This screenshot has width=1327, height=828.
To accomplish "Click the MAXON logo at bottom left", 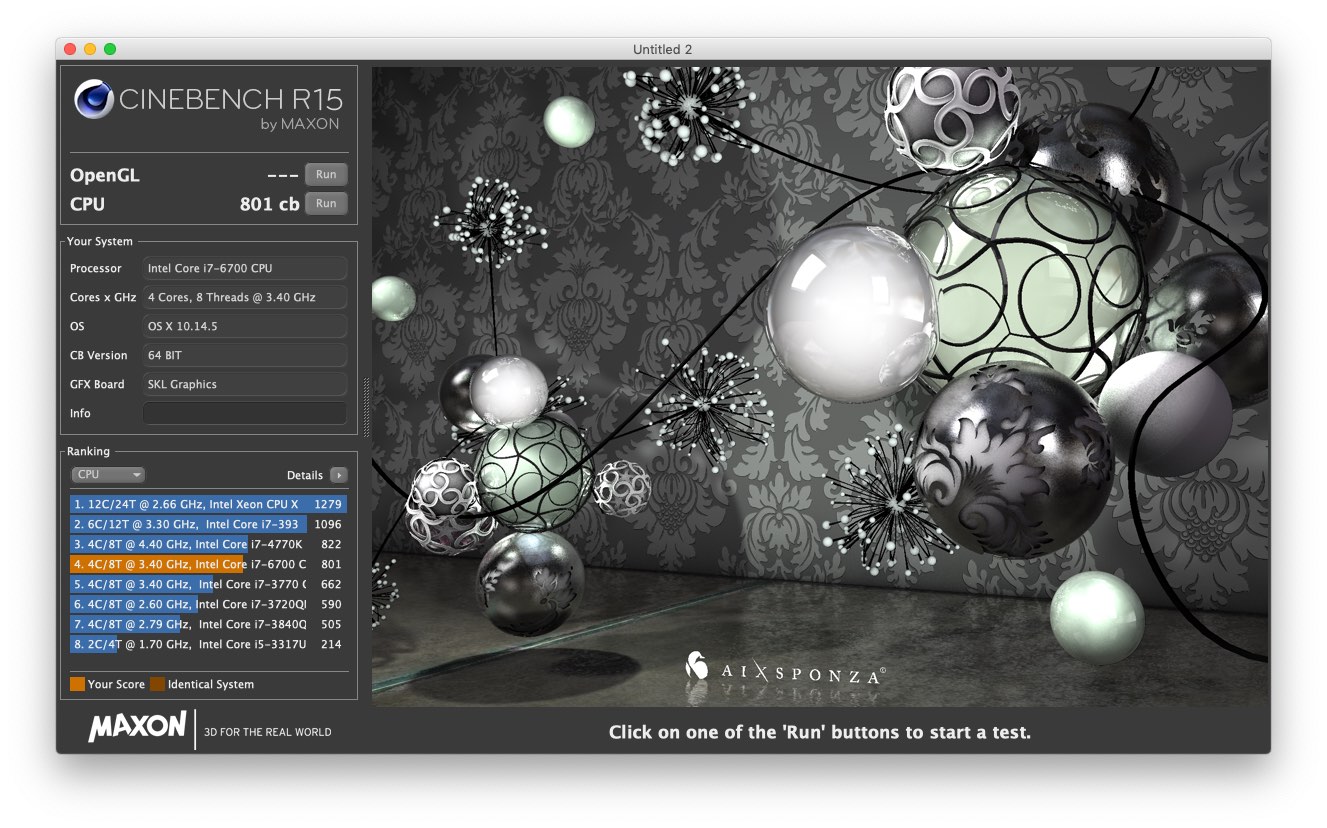I will point(137,727).
